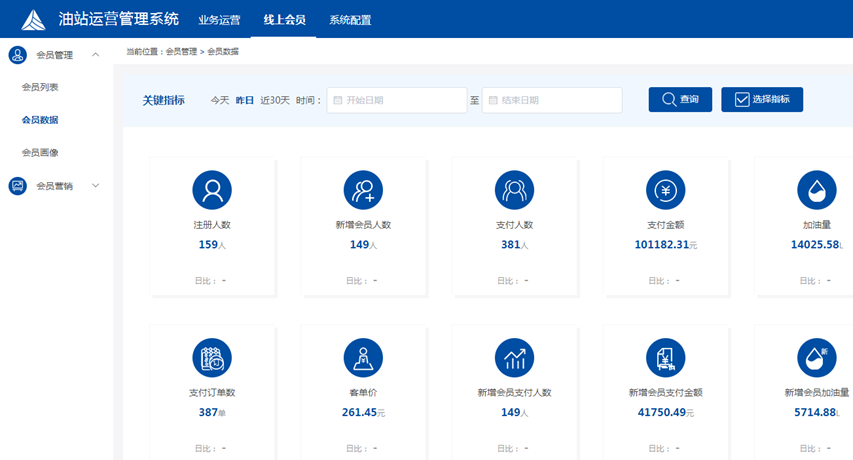
Task: Click the 新增会员支付金额 value 41750.49
Action: tap(662, 413)
